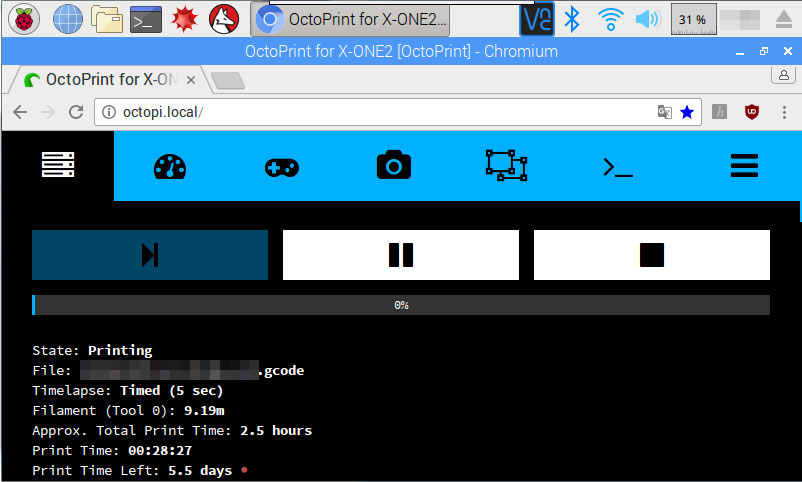
Task: Open a new browser tab
Action: click(228, 80)
